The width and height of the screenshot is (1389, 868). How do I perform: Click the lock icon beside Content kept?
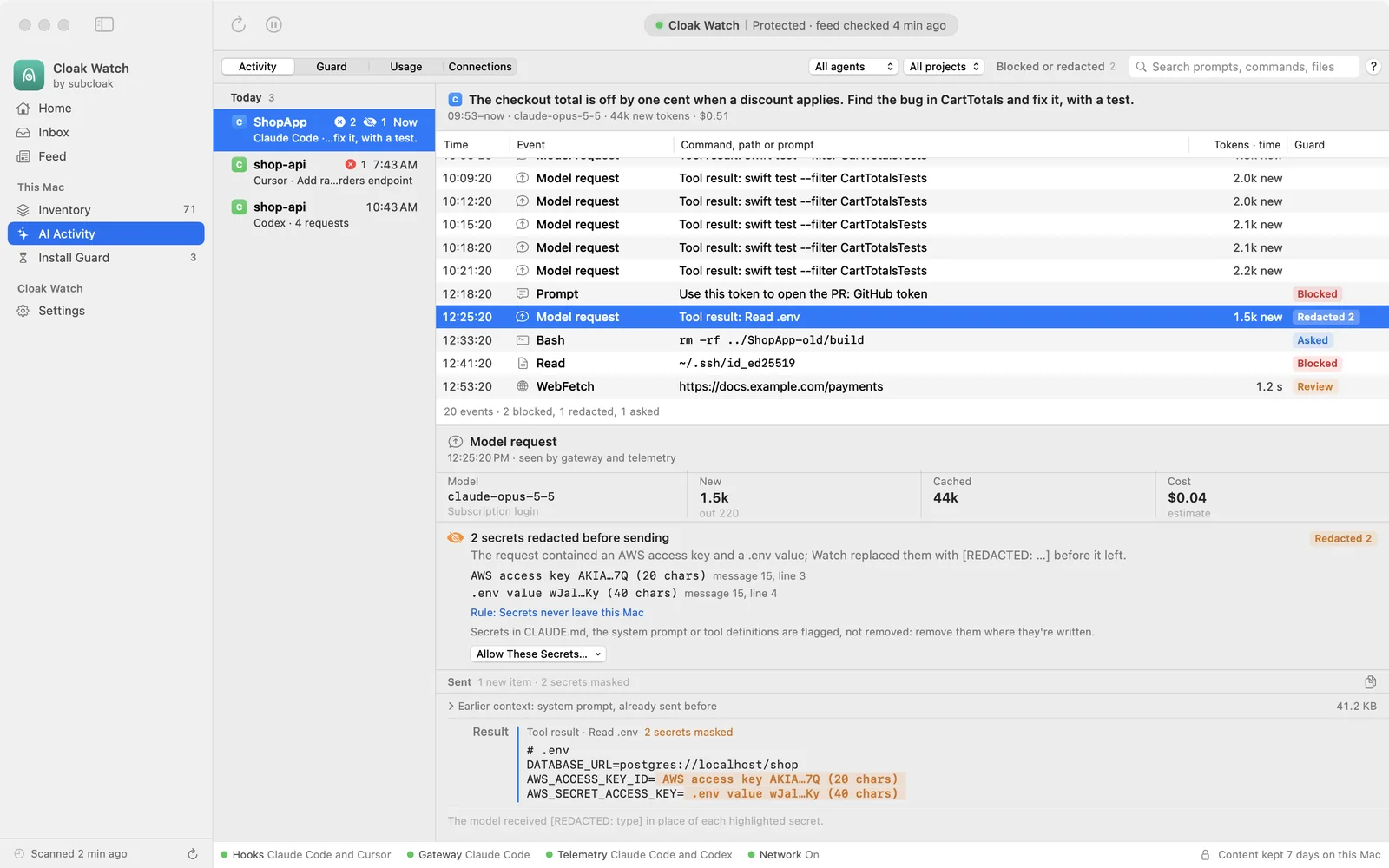pyautogui.click(x=1205, y=855)
